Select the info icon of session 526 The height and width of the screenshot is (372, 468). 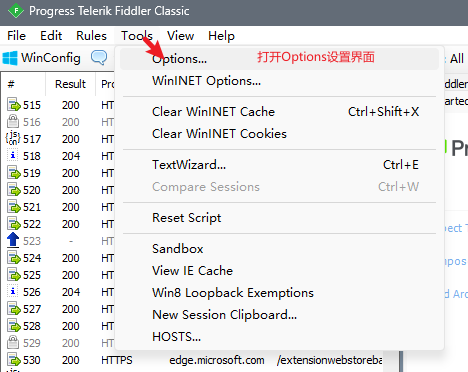pos(13,291)
